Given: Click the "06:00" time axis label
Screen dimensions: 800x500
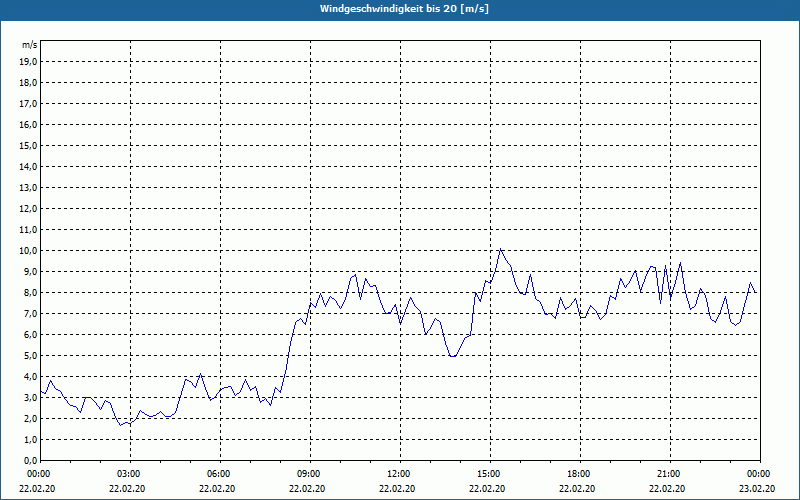Looking at the screenshot, I should click(220, 474).
